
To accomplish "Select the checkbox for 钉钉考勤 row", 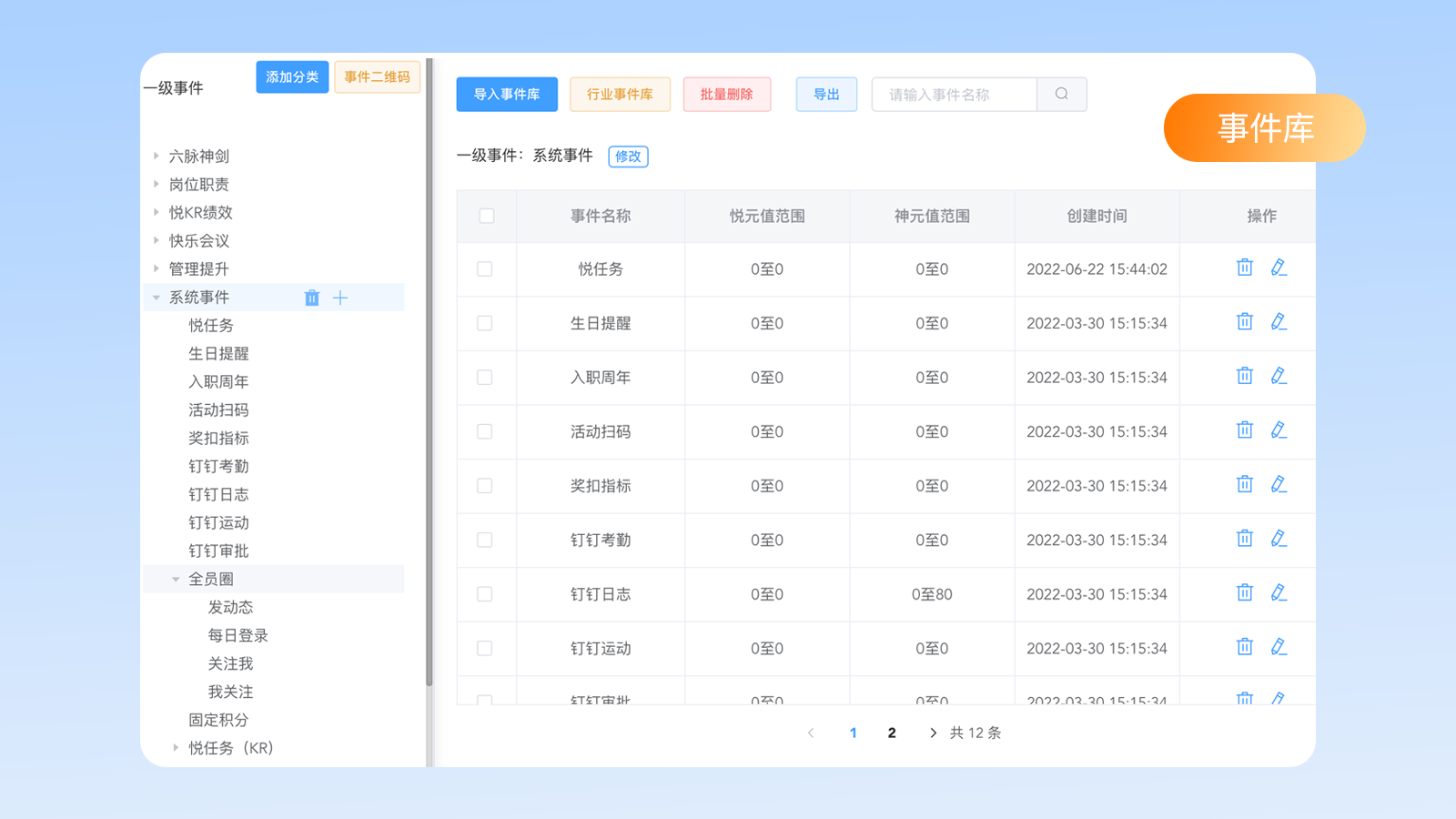I will point(485,540).
